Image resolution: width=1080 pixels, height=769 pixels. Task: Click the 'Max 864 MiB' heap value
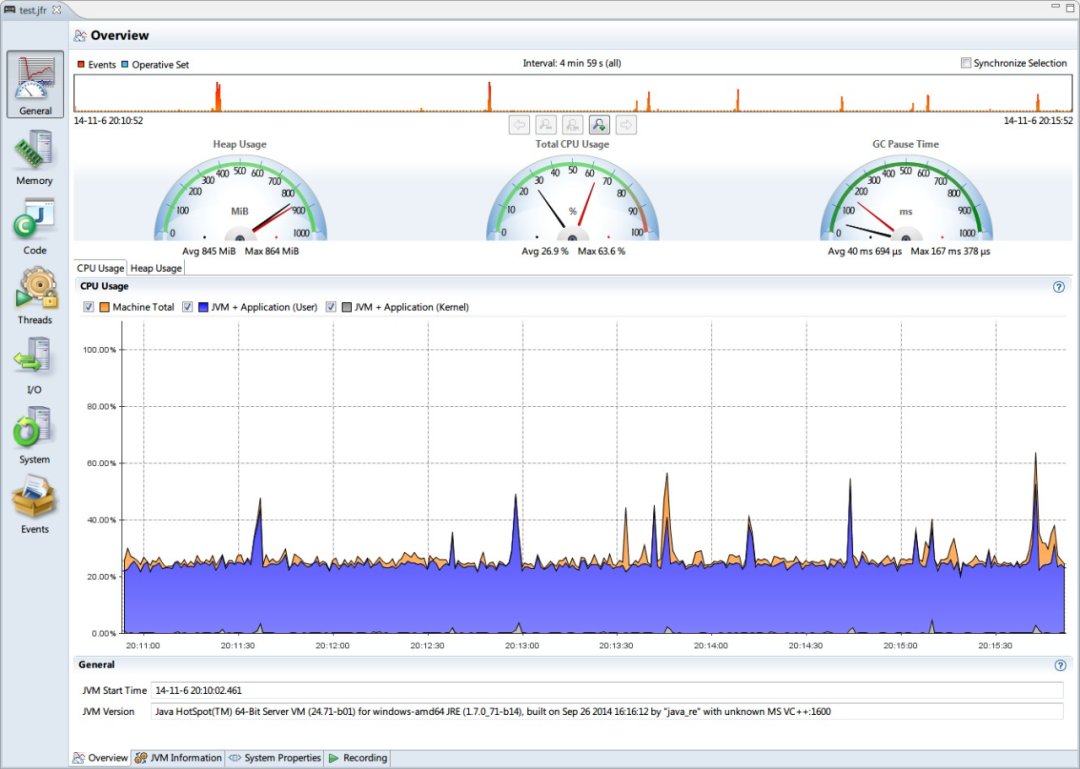(272, 252)
